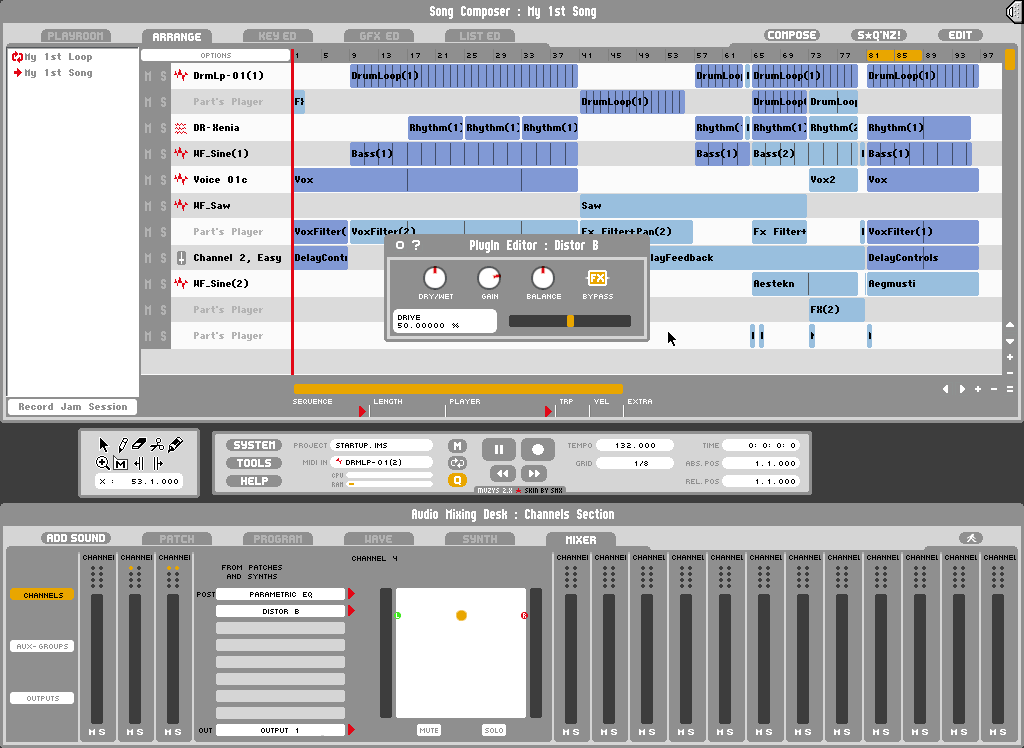This screenshot has height=748, width=1024.
Task: Click the arranger vertical scroll up arrow
Action: tap(1010, 325)
